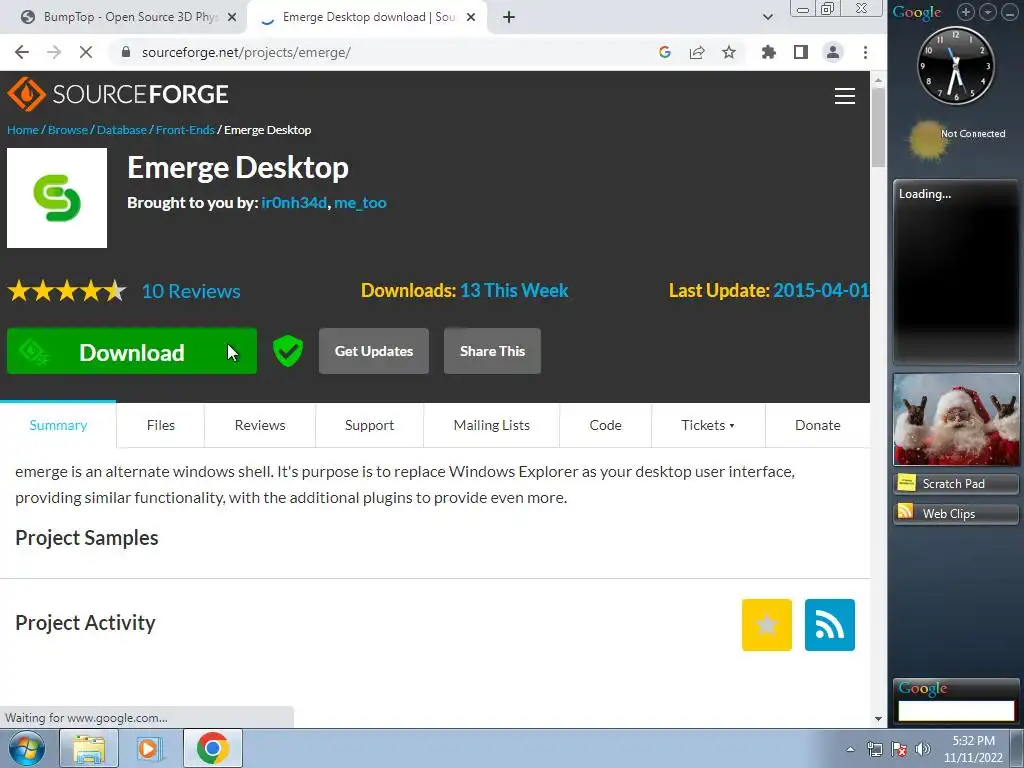Open the Donate tab
1024x768 pixels.
pos(818,425)
